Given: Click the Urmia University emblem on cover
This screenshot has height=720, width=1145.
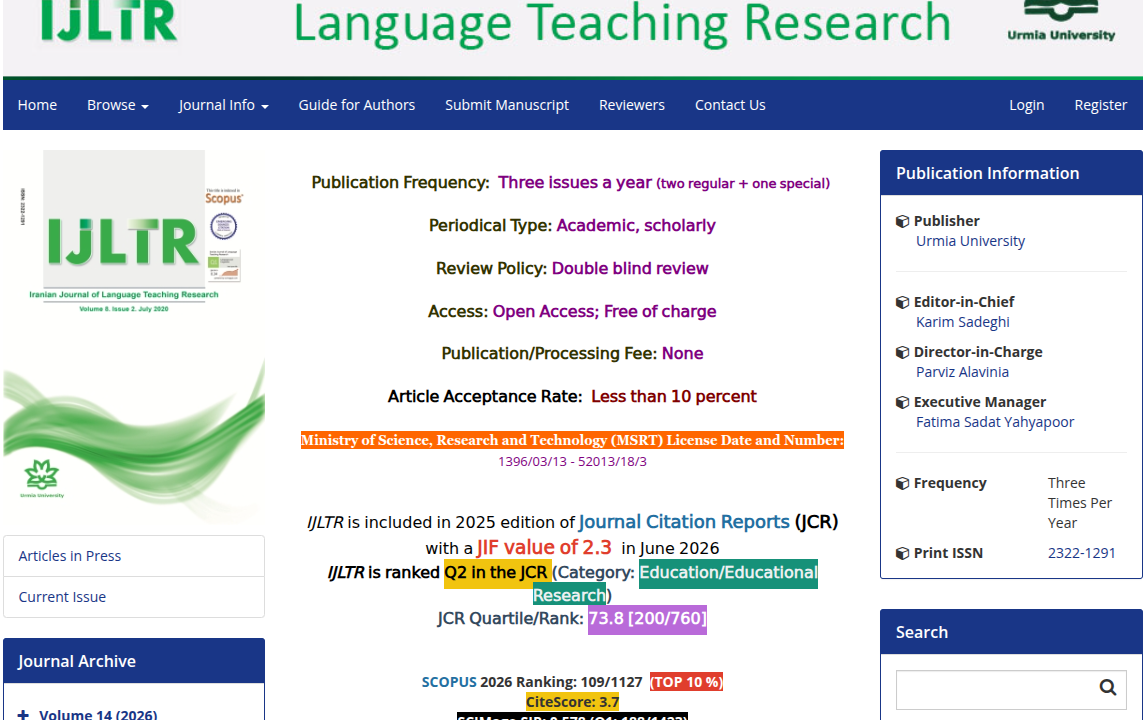Looking at the screenshot, I should coord(42,478).
